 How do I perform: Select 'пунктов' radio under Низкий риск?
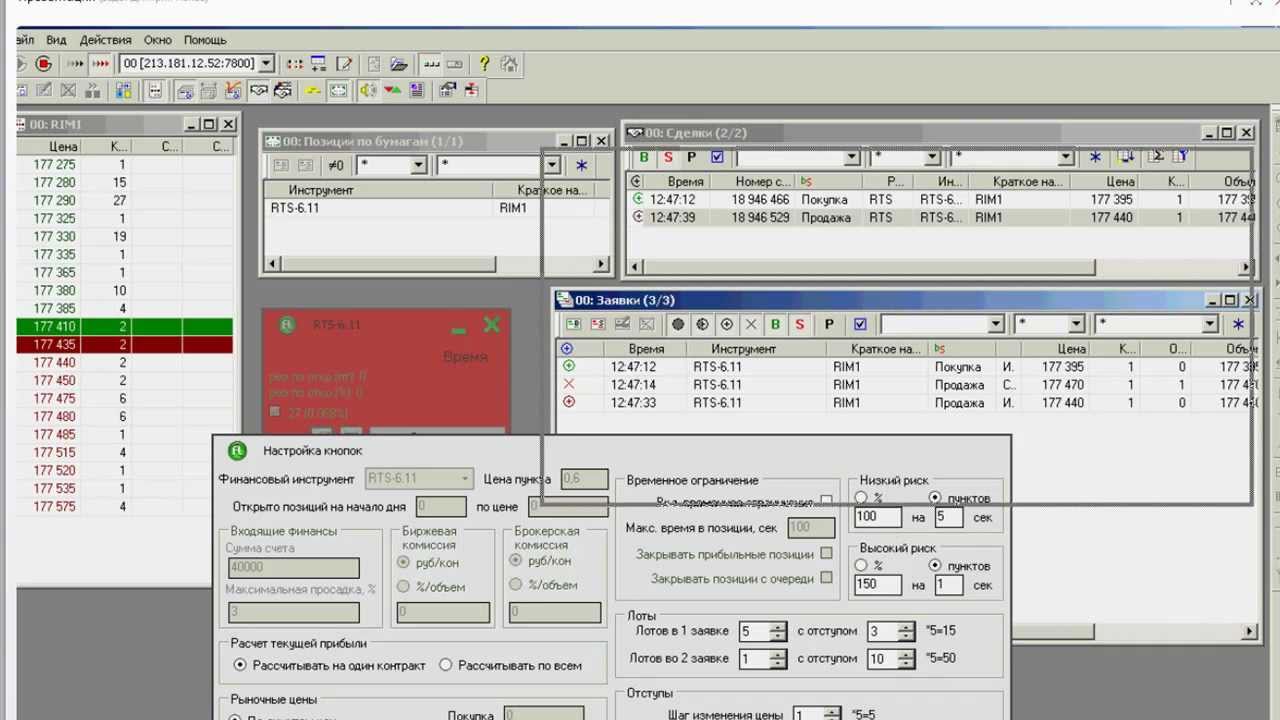point(935,498)
